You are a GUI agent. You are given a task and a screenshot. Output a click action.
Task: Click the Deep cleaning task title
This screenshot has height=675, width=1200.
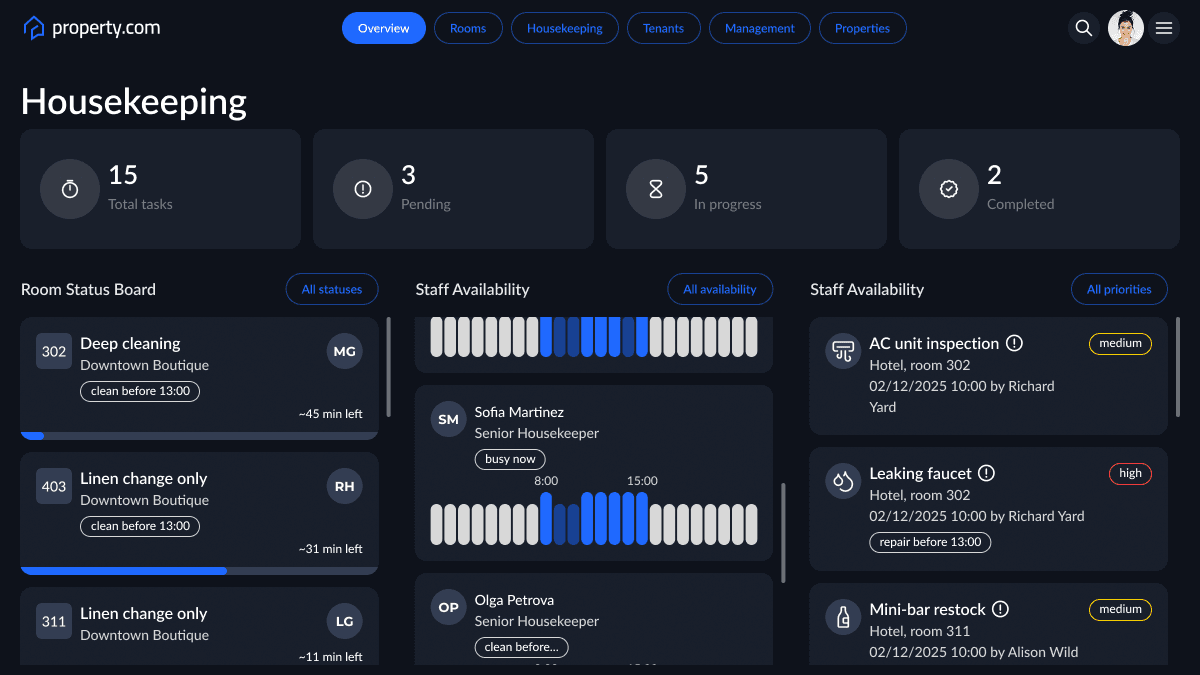point(130,343)
